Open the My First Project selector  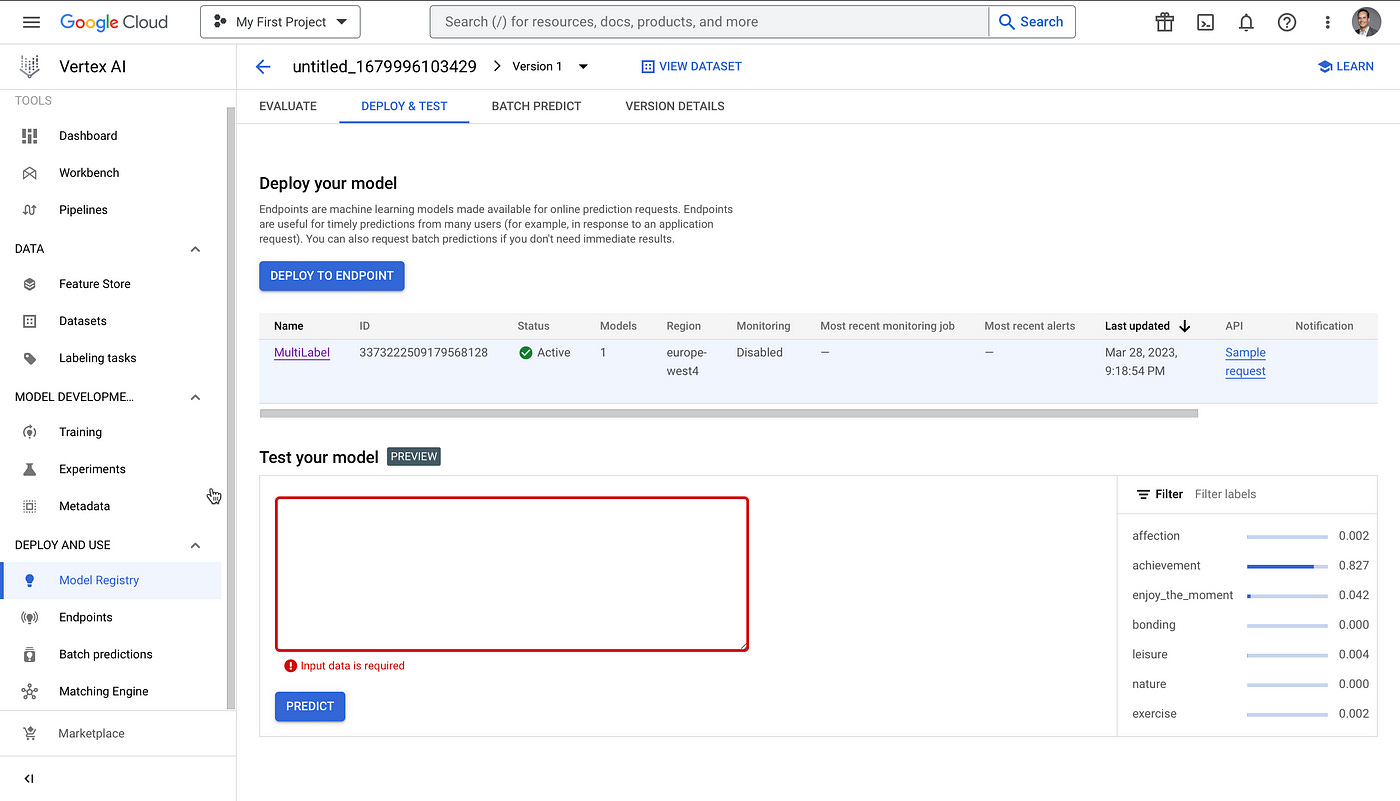280,22
